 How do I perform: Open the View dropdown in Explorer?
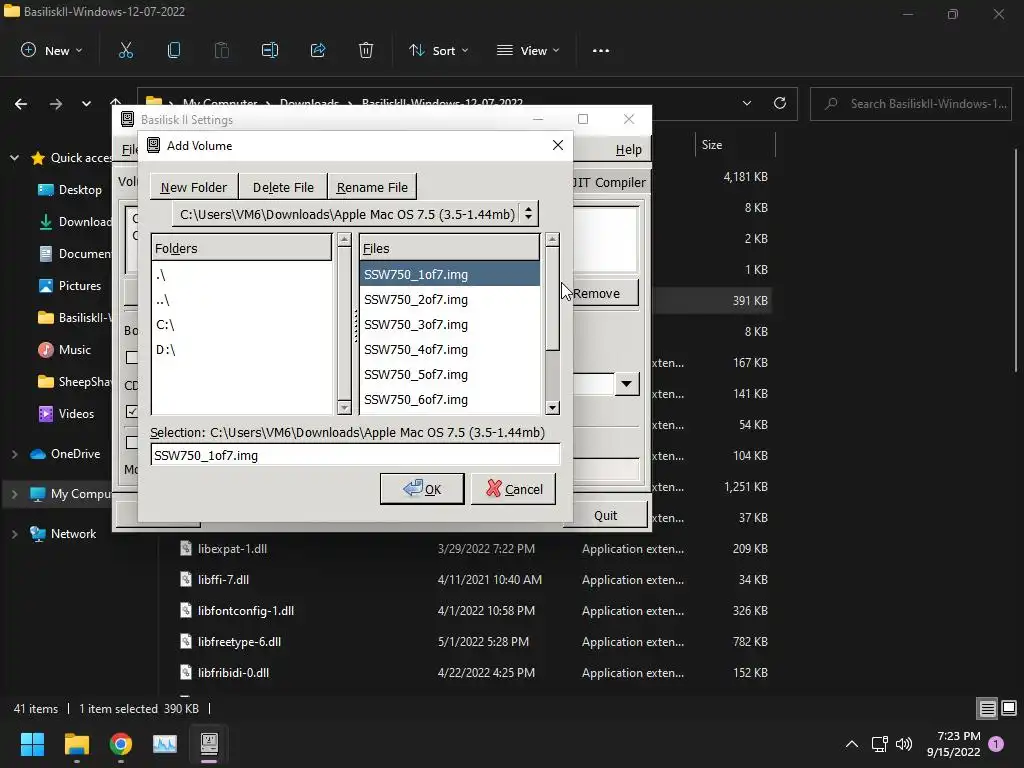click(528, 50)
